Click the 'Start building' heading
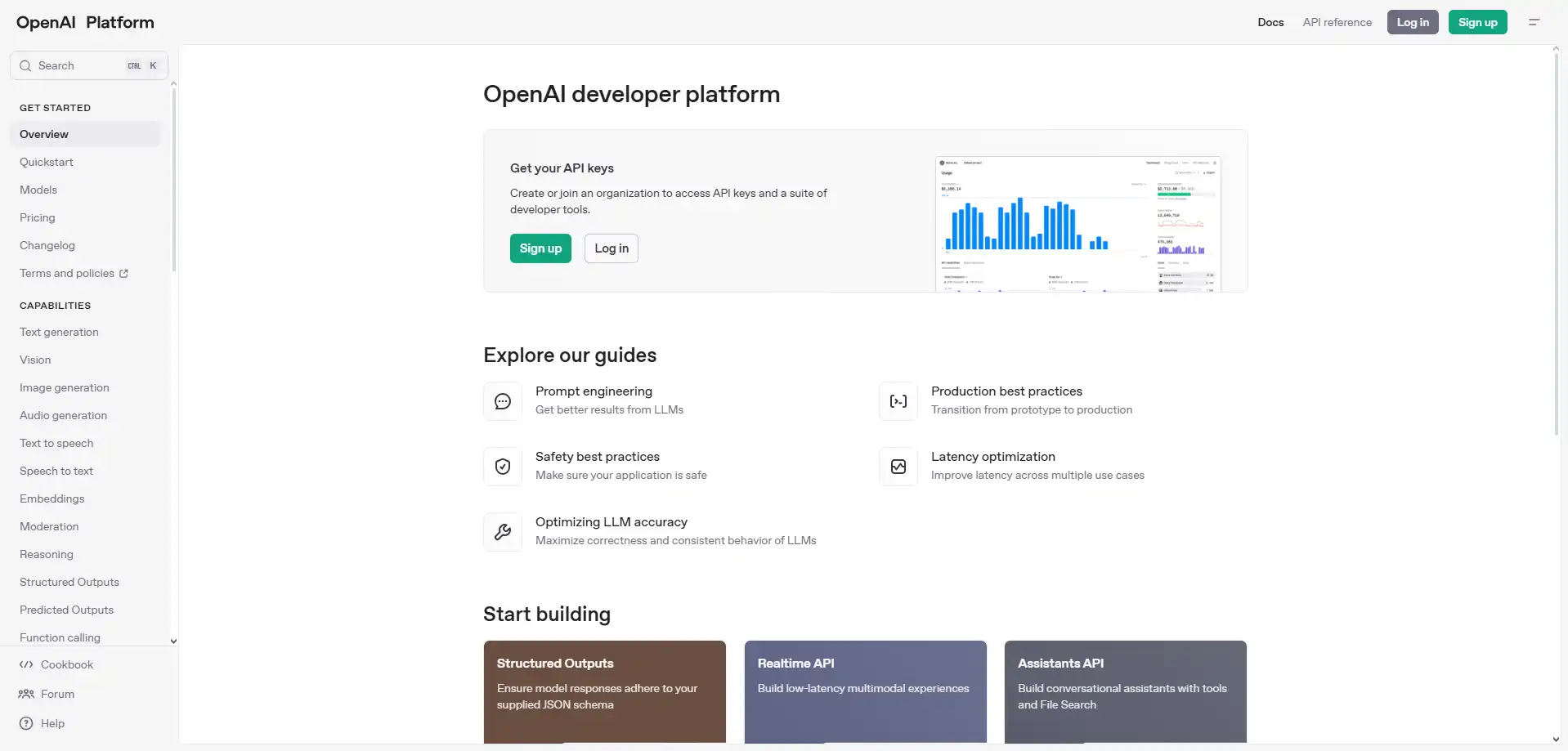Screen dimensions: 1568x751 (x=547, y=615)
